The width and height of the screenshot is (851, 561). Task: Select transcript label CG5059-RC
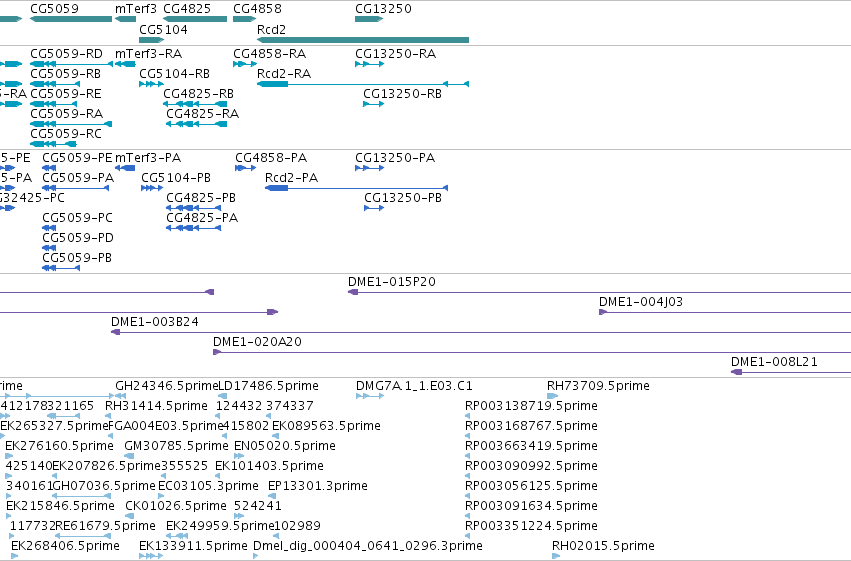point(66,134)
